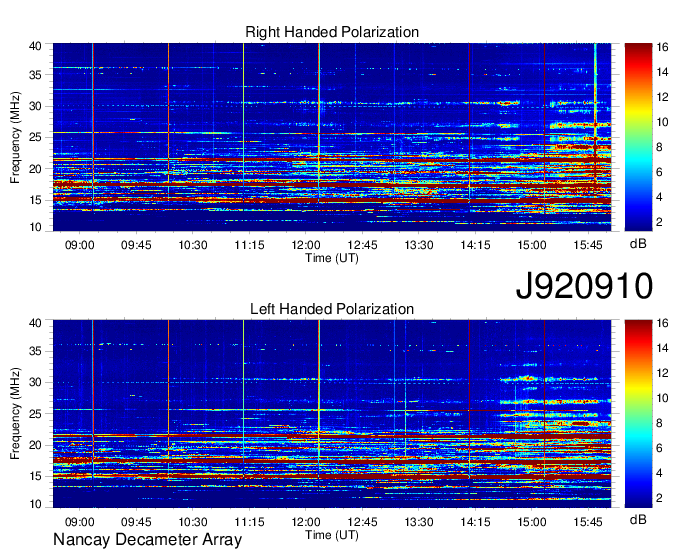
Task: Click the 6 dB label on Left Handed color bar
Action: point(659,448)
